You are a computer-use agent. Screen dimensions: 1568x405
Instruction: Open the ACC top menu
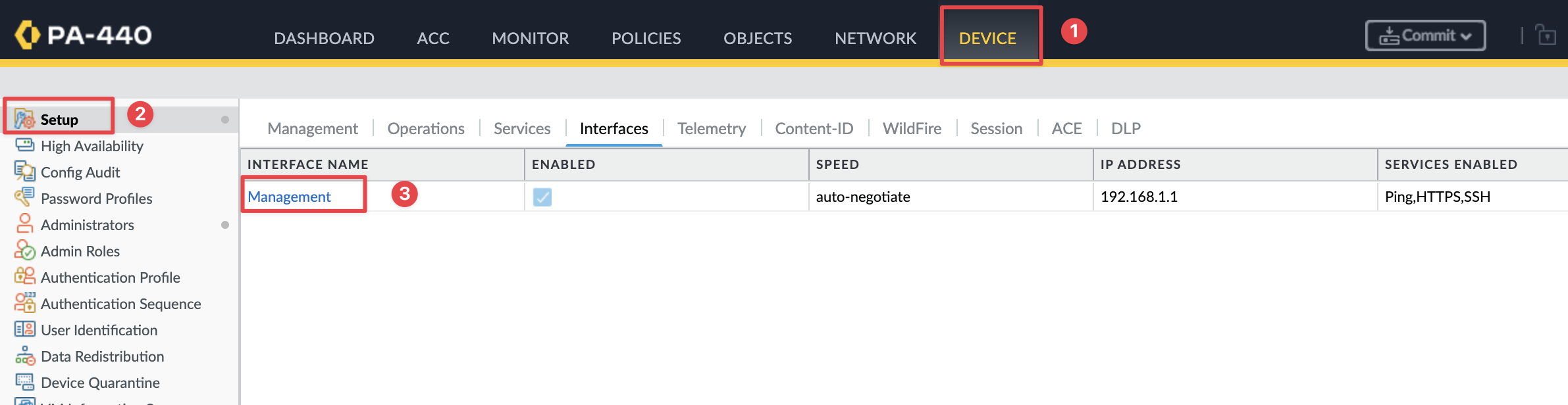[433, 38]
